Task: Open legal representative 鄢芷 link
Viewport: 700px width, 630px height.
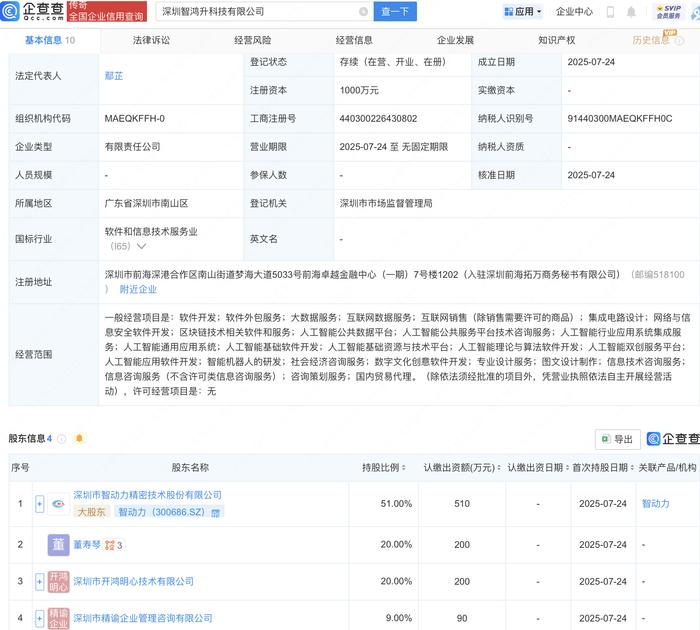Action: click(114, 76)
